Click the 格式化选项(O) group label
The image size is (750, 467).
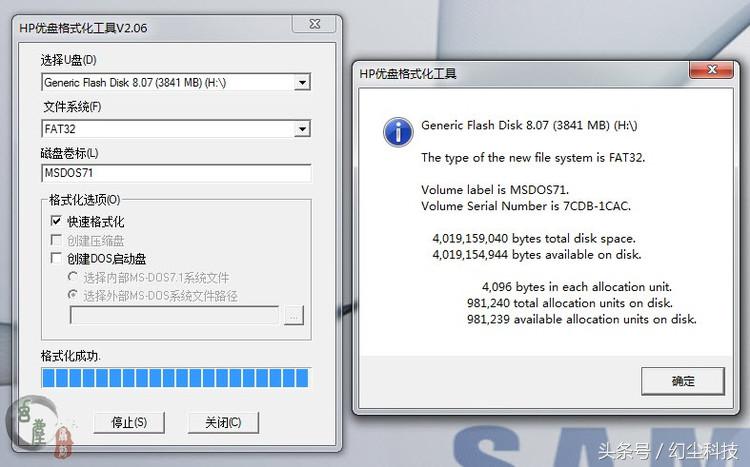tap(85, 200)
